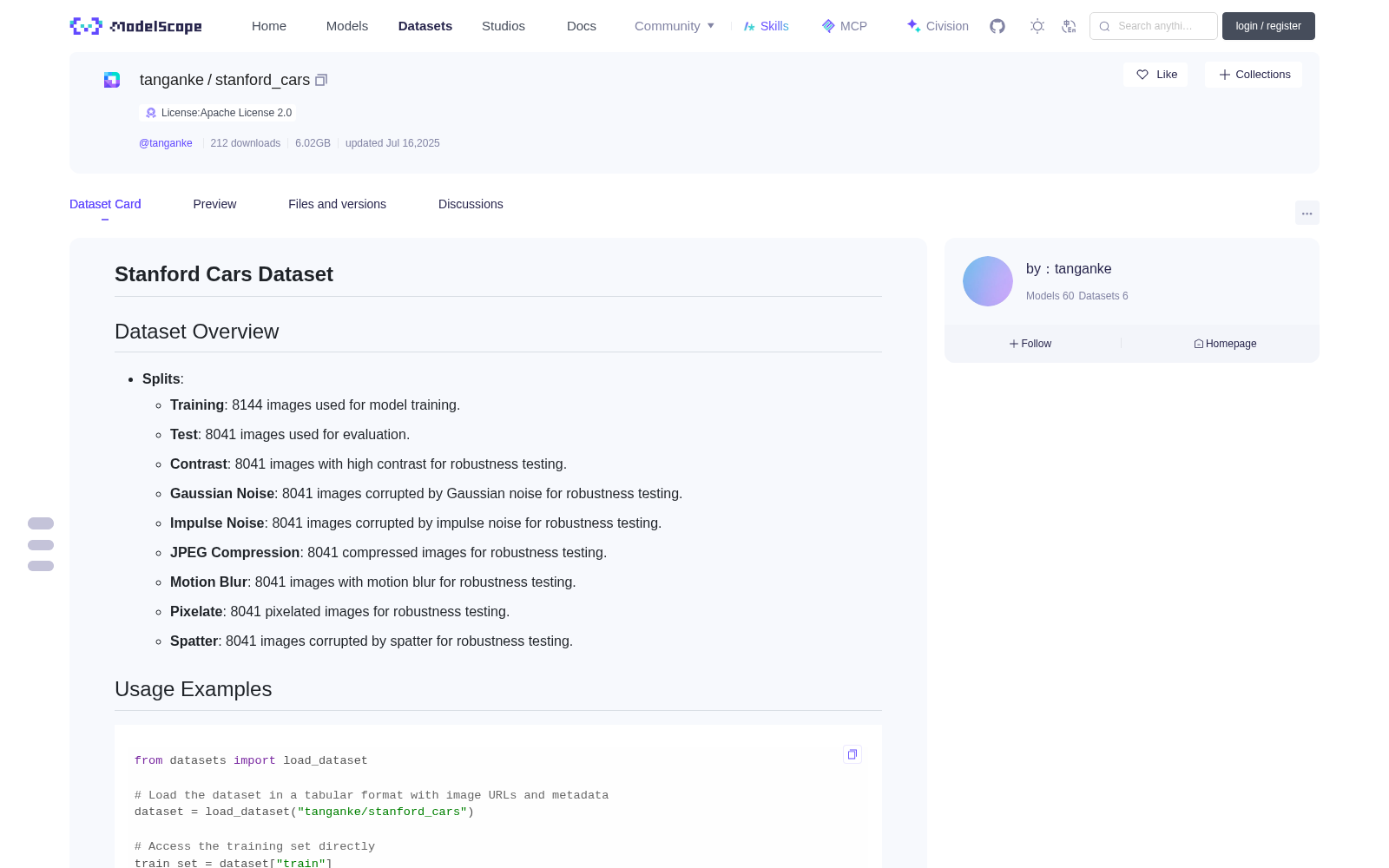The height and width of the screenshot is (868, 1389).
Task: Switch to Files and versions tab
Action: (337, 204)
